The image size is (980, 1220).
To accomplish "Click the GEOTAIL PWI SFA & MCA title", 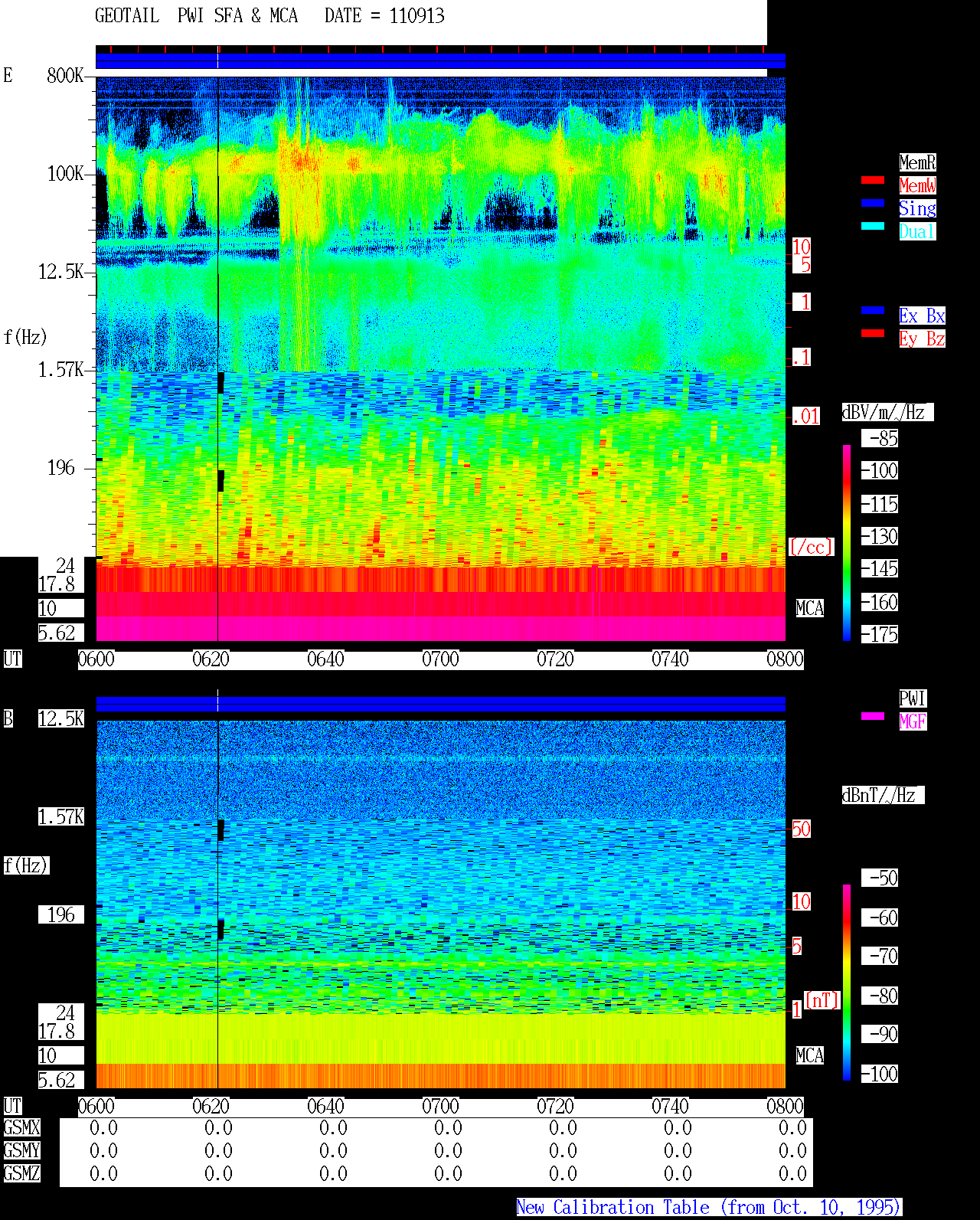I will point(196,15).
